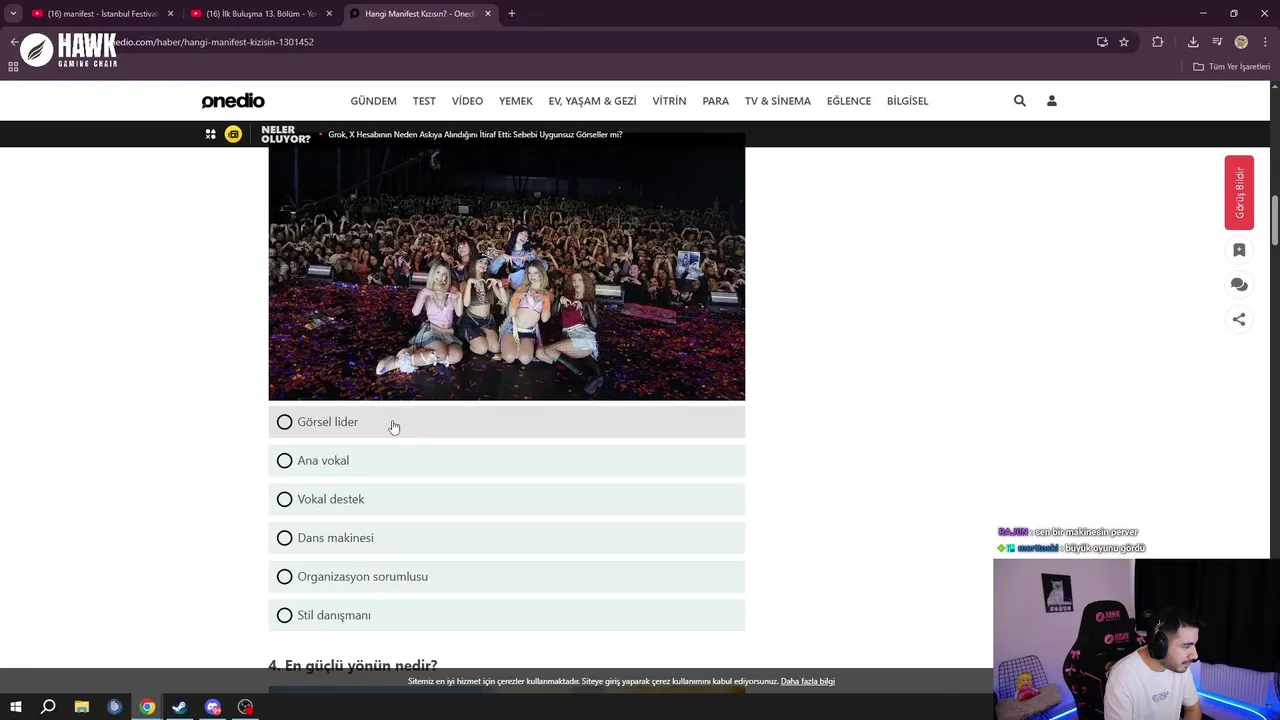Open Steam from the taskbar
The image size is (1280, 720).
coord(180,707)
